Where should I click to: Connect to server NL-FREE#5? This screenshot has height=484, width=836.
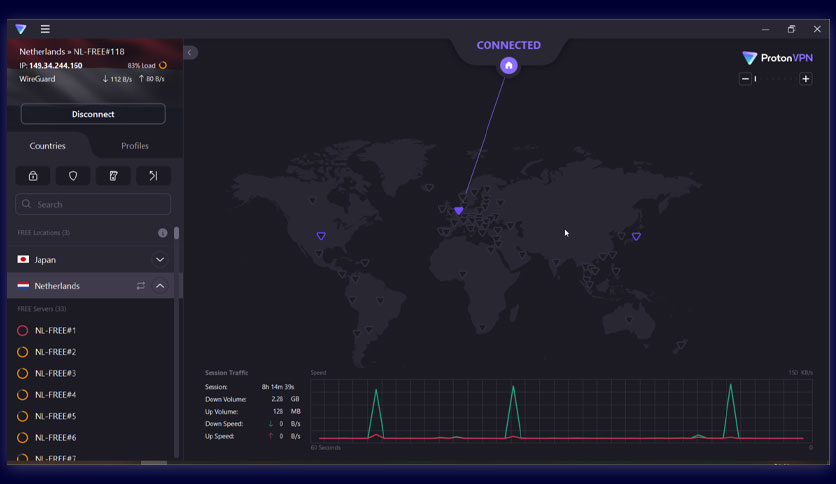pyautogui.click(x=55, y=416)
